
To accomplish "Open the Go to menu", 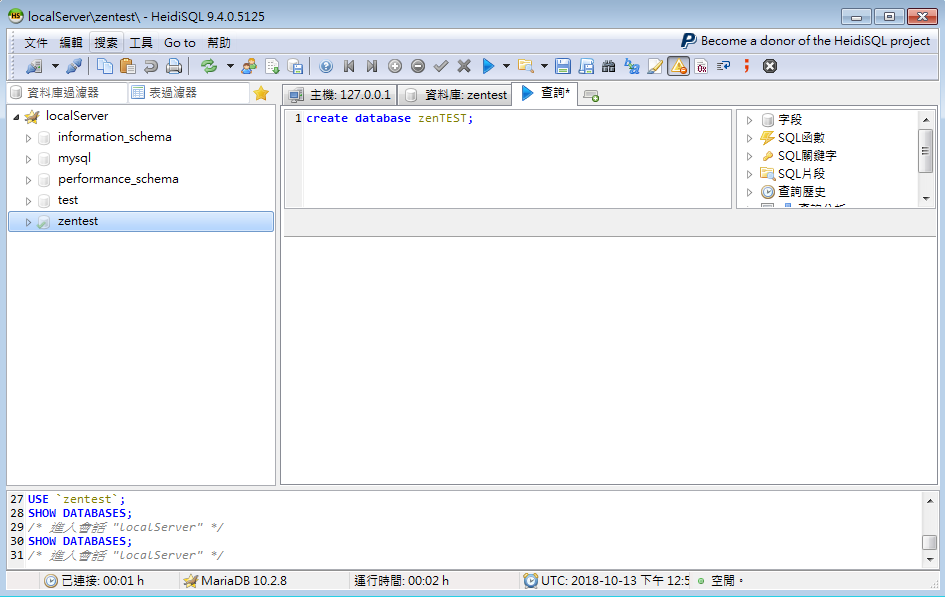I will [x=180, y=43].
